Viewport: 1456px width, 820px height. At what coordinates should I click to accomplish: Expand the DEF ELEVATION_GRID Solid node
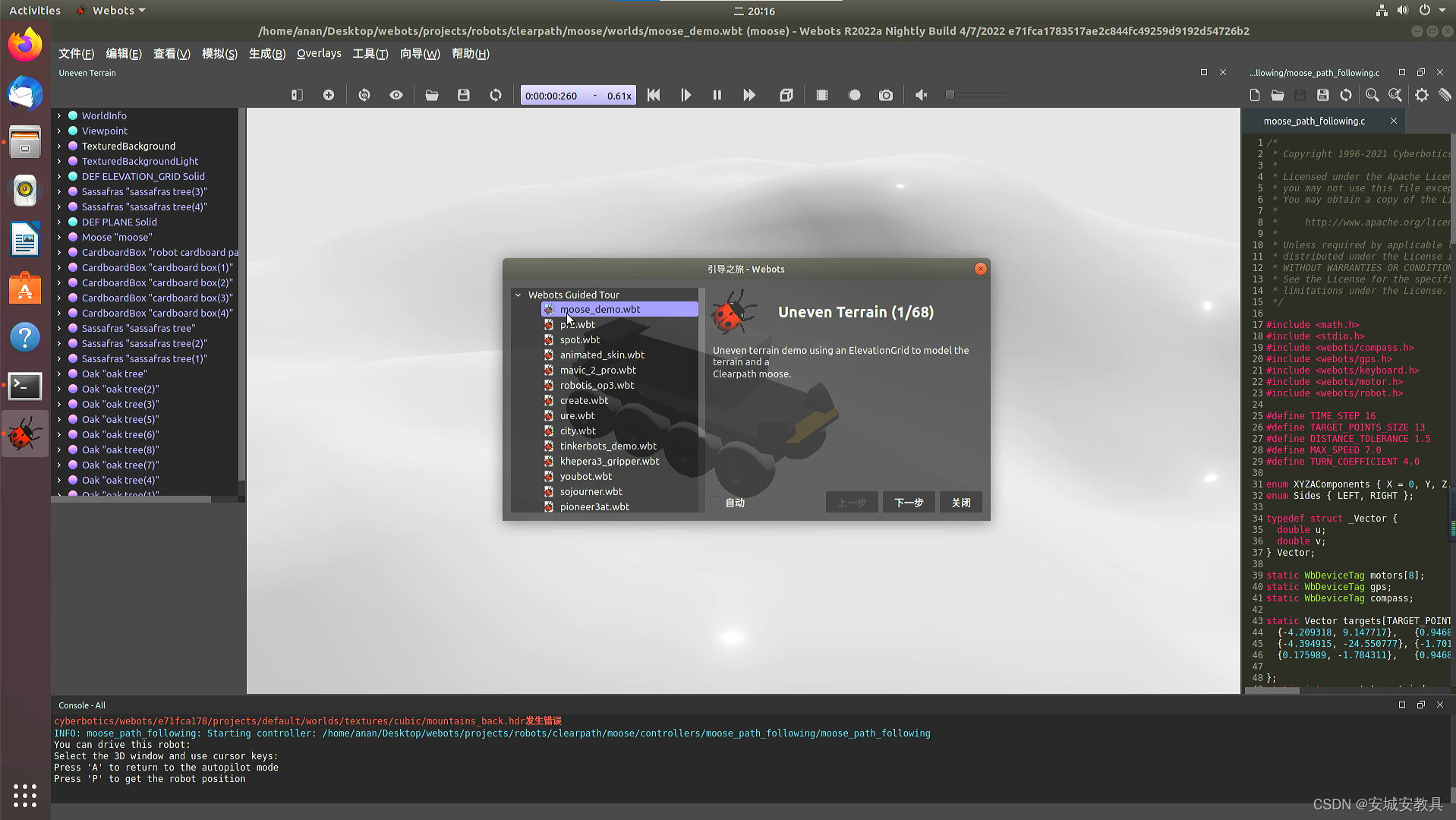tap(59, 177)
